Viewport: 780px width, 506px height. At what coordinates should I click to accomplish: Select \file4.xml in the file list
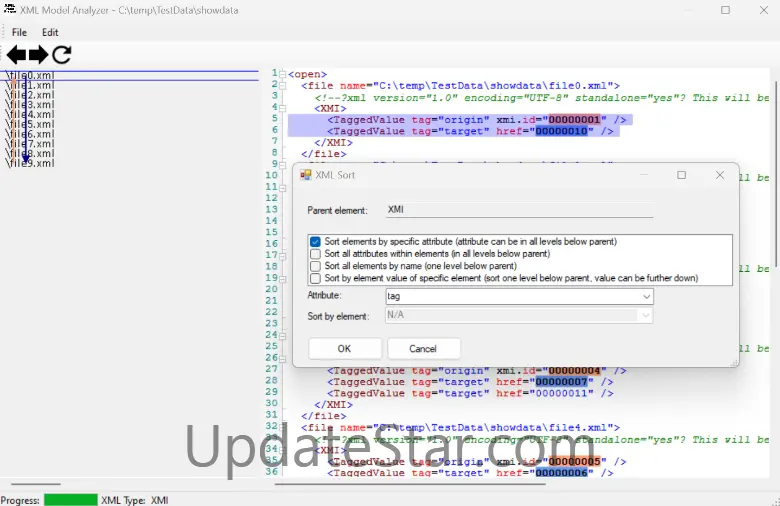(x=30, y=114)
